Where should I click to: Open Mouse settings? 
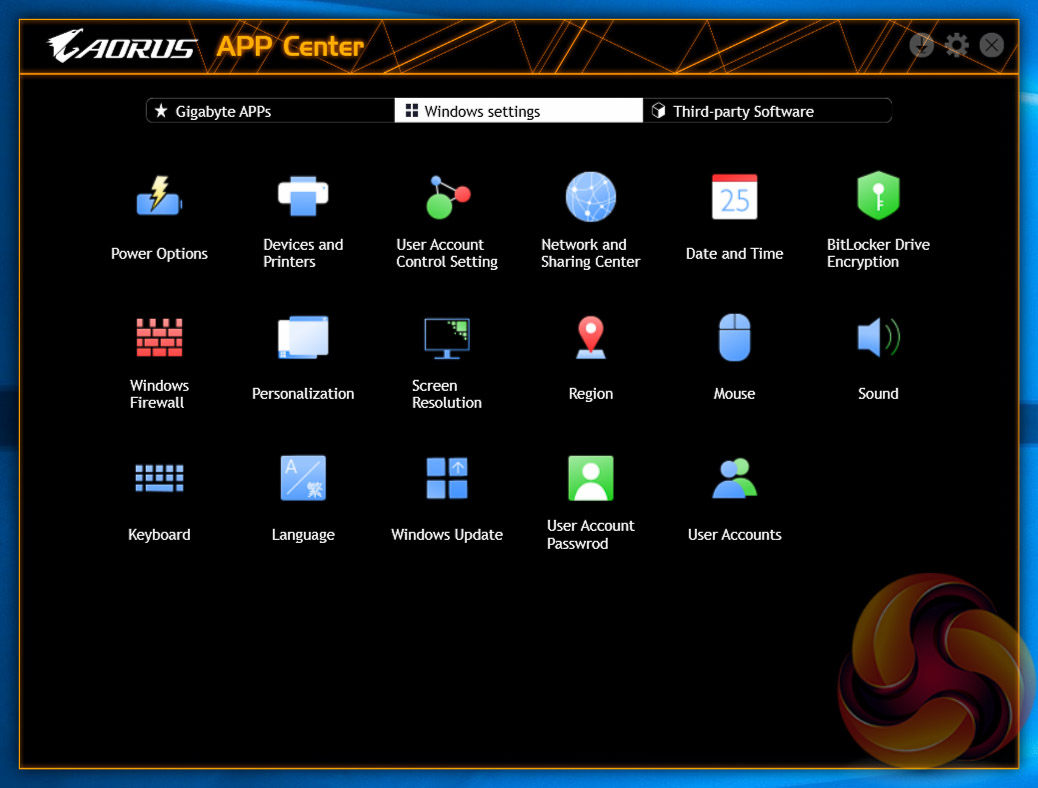(x=734, y=338)
